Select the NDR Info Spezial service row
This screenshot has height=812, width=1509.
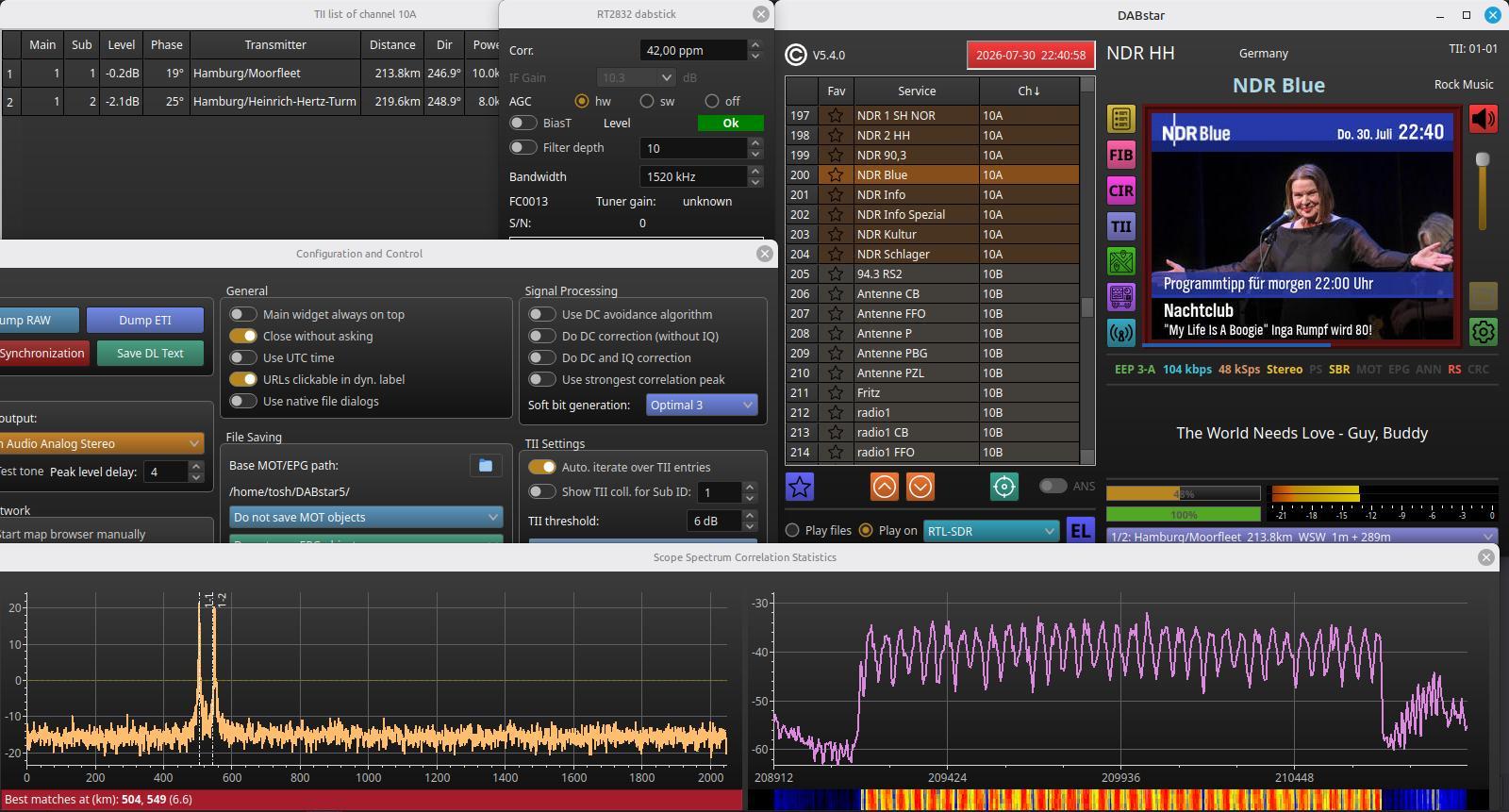click(932, 214)
